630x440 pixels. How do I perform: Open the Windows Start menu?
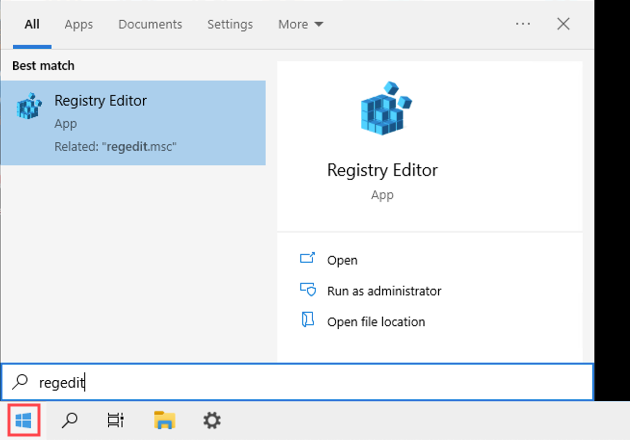(x=24, y=421)
